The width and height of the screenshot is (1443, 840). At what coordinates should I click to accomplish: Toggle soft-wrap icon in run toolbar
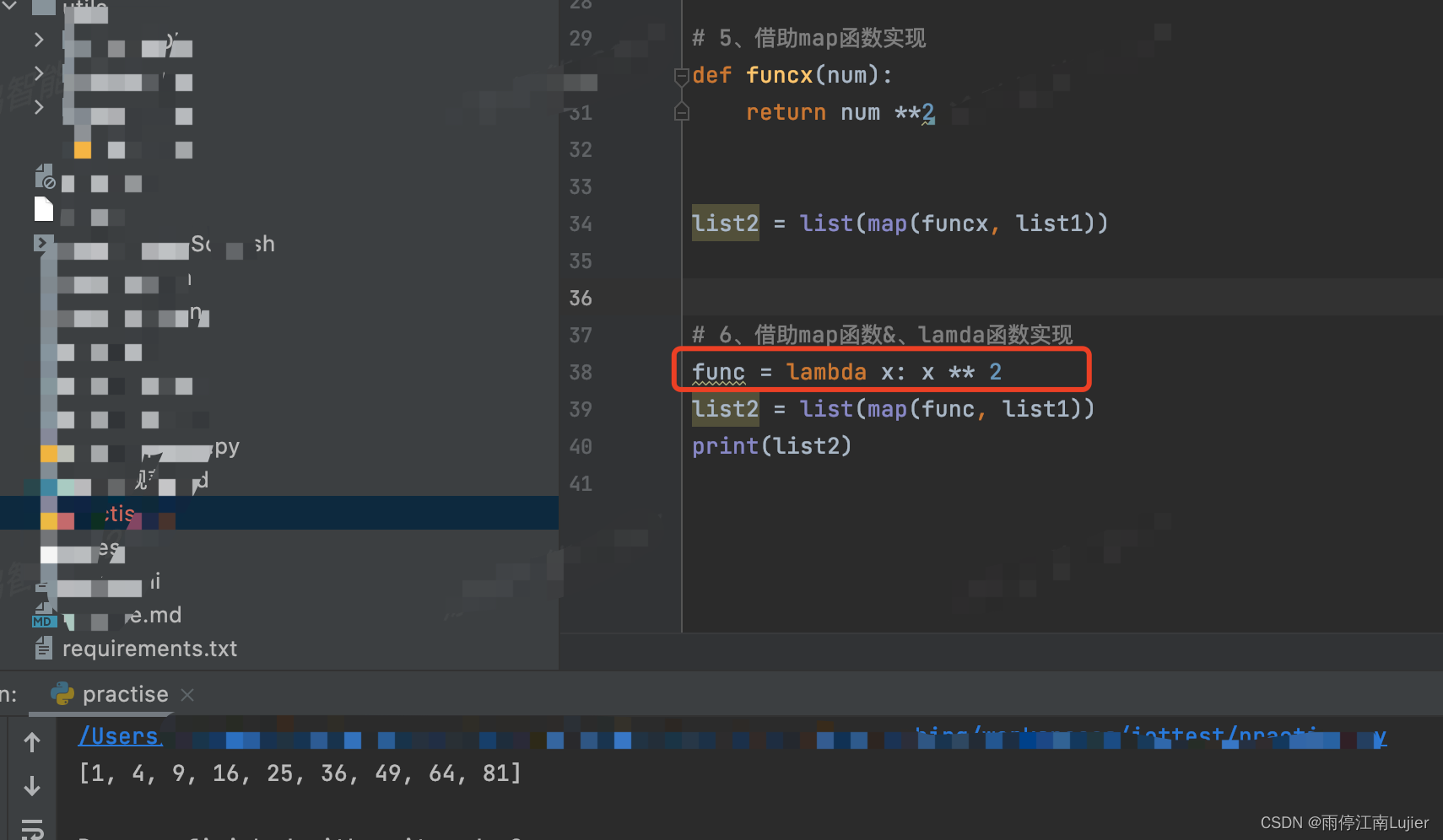(32, 829)
